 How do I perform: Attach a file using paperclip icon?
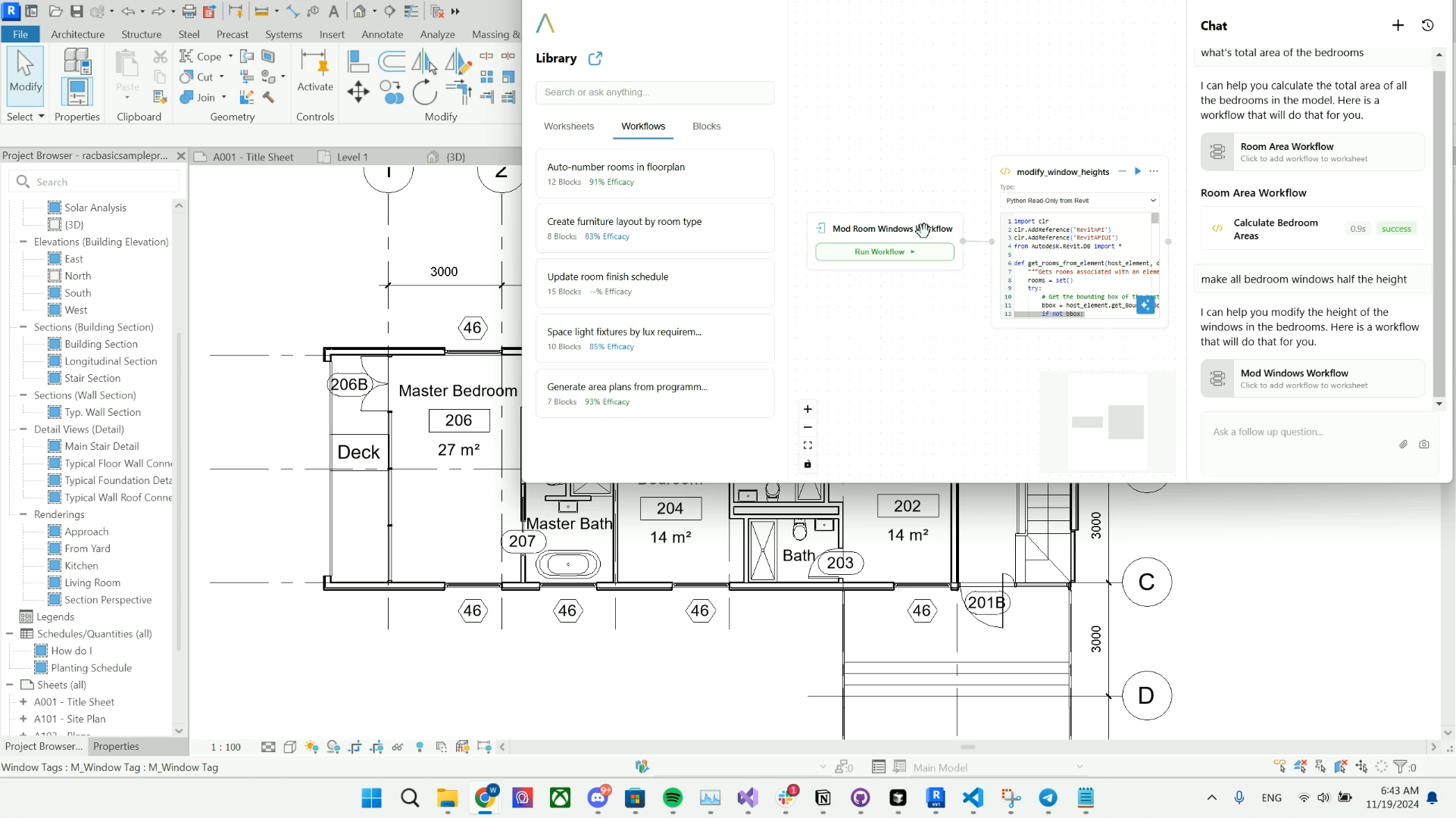(x=1403, y=445)
